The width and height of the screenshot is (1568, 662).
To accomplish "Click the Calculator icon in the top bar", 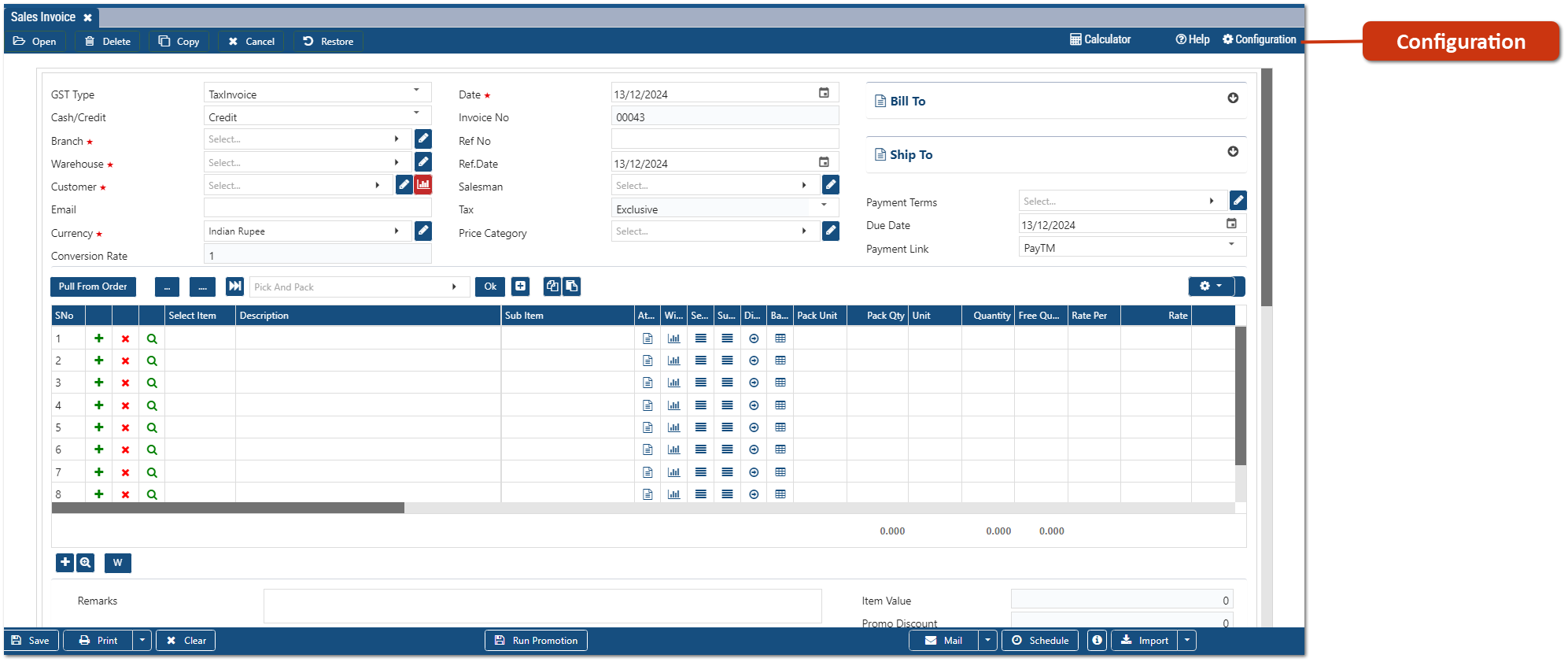I will click(1075, 39).
